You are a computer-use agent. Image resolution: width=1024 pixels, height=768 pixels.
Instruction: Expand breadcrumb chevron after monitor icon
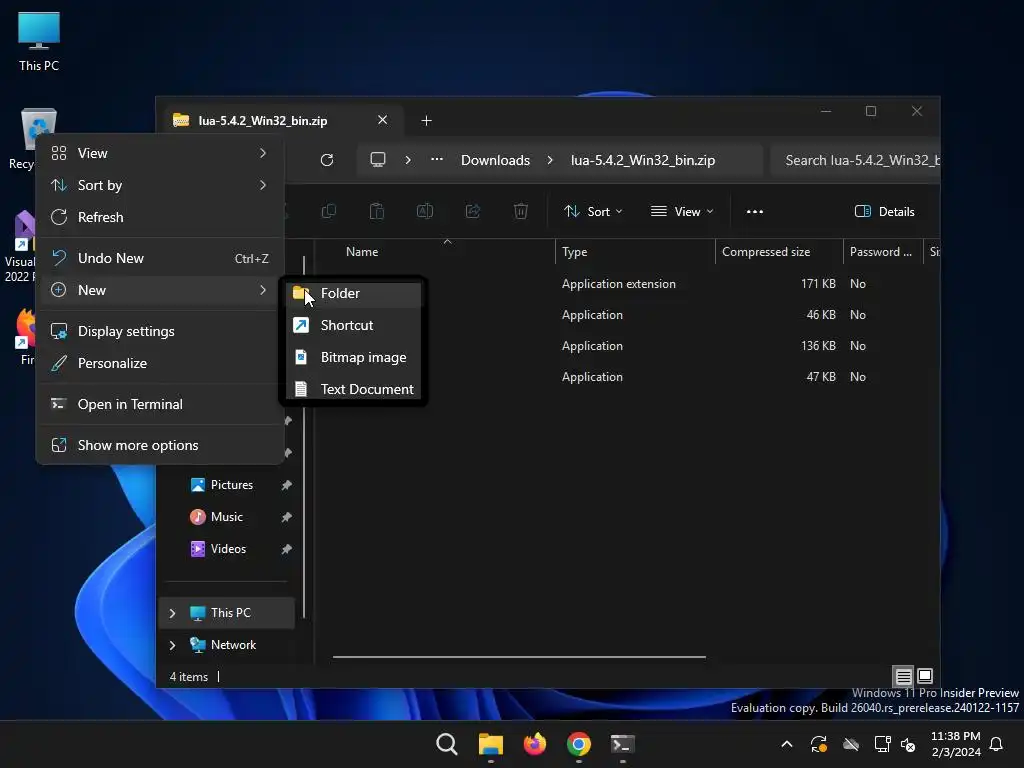[x=408, y=160]
